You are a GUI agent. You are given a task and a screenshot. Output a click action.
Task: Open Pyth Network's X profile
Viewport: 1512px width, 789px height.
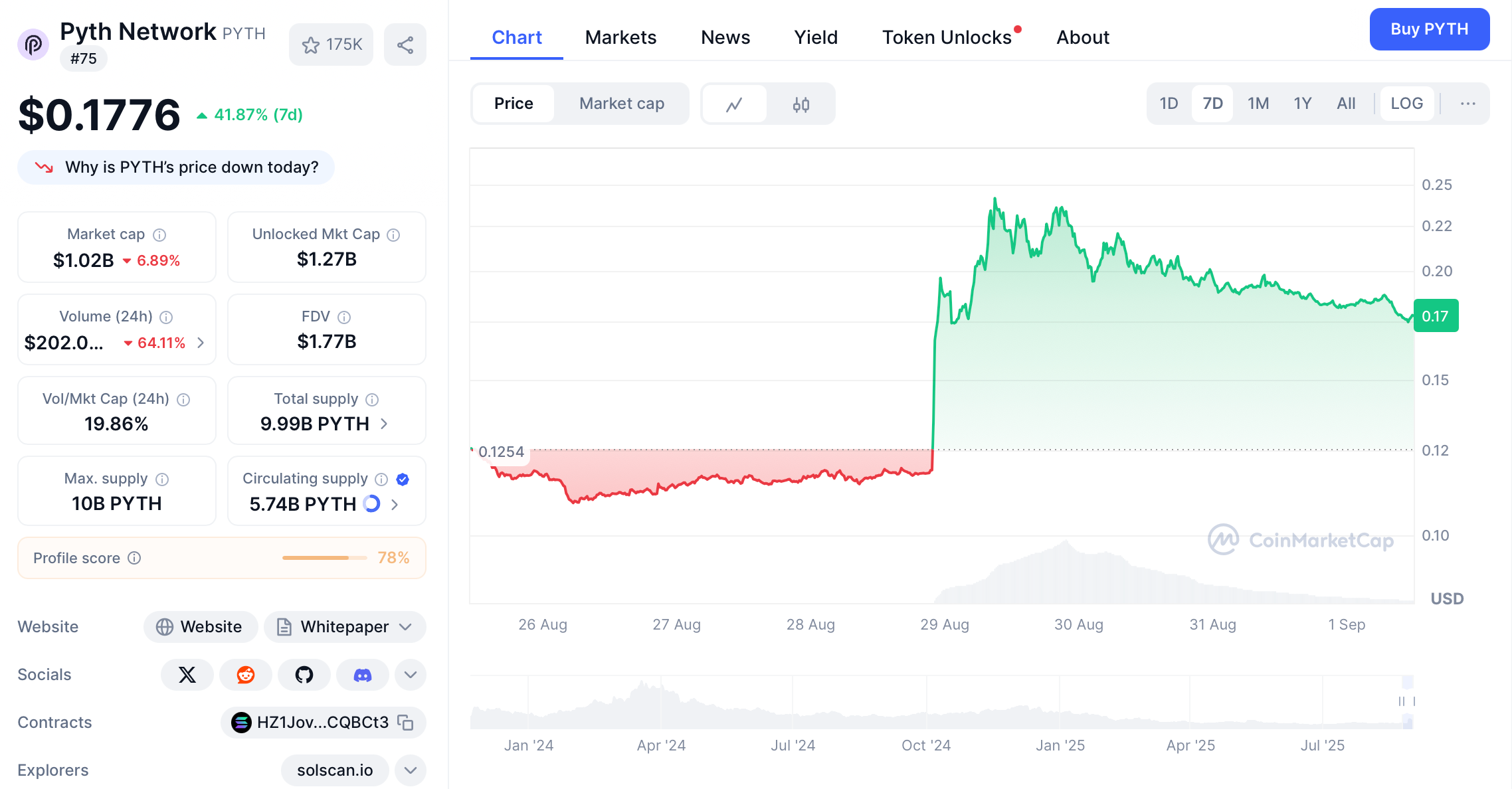187,674
